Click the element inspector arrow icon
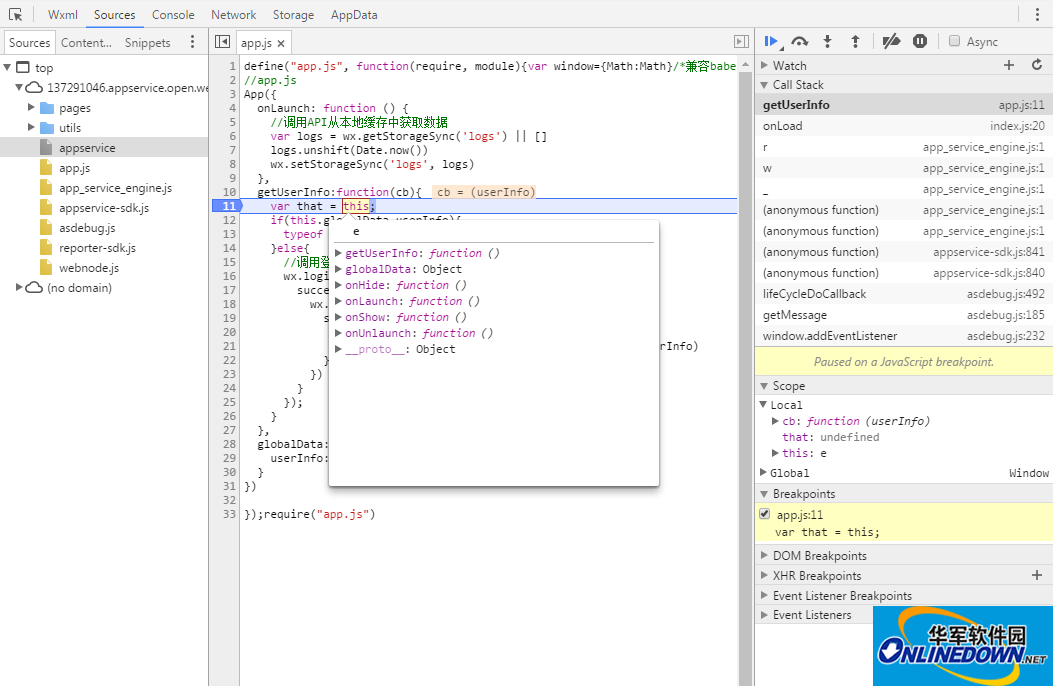Viewport: 1053px width, 686px height. click(x=15, y=15)
